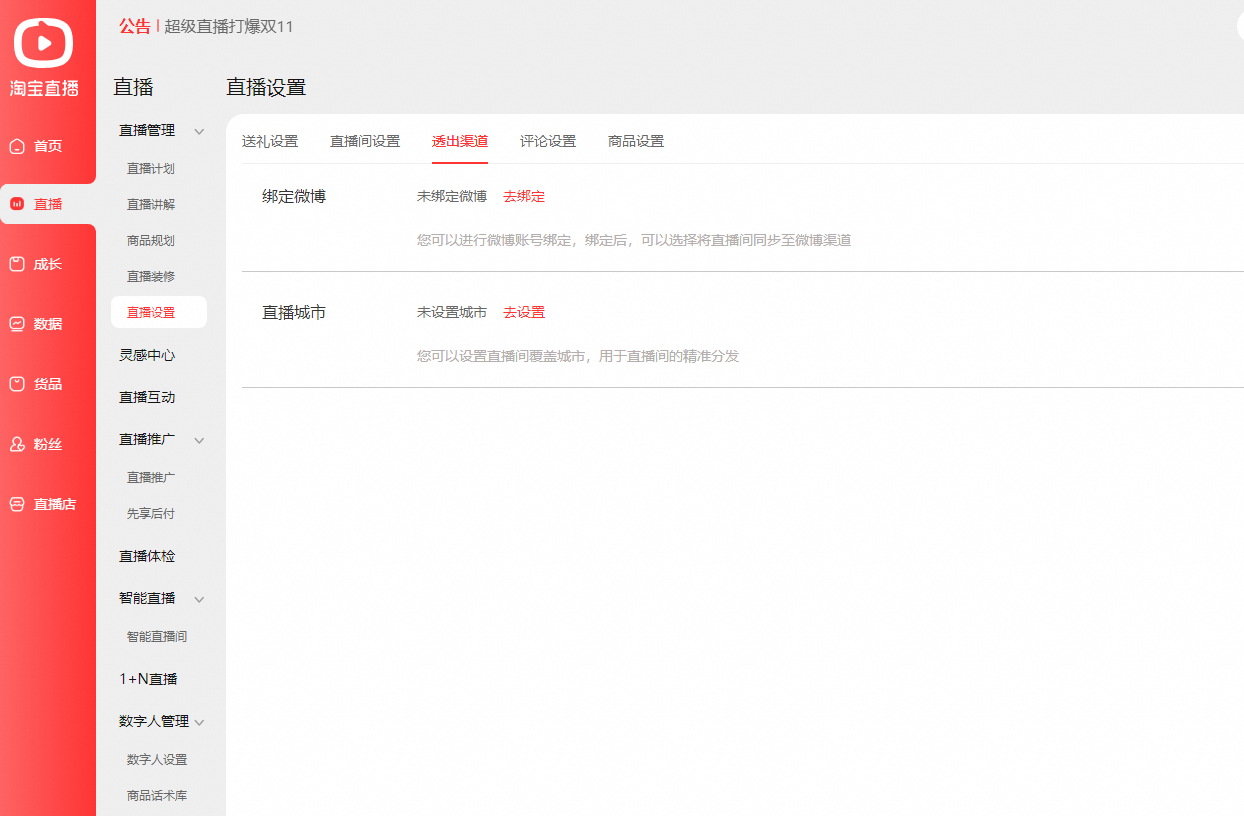Click the 成长 icon in sidebar
The image size is (1244, 816).
[17, 264]
